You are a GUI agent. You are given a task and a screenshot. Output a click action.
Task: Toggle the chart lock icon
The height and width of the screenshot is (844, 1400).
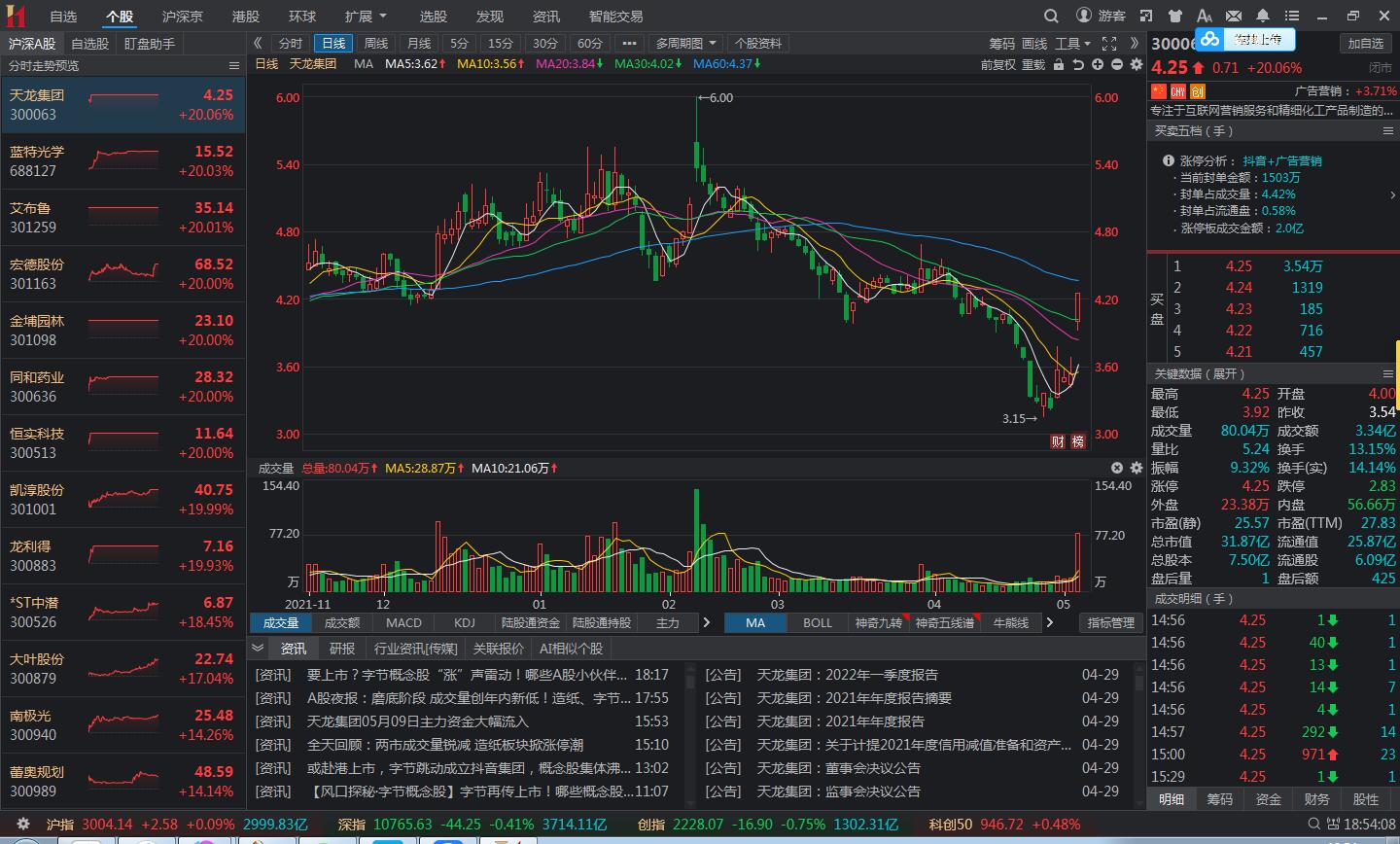click(x=1059, y=64)
